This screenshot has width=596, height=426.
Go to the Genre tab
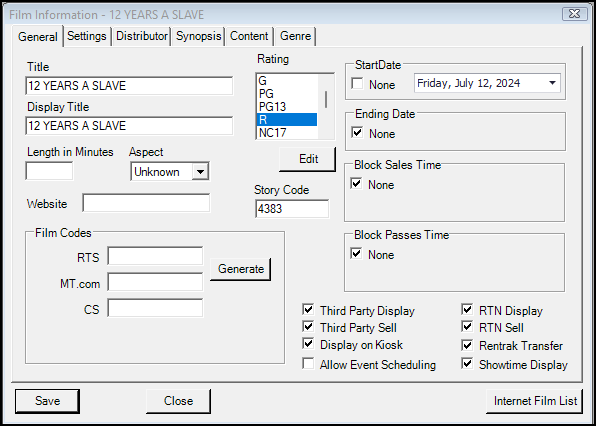pyautogui.click(x=295, y=36)
